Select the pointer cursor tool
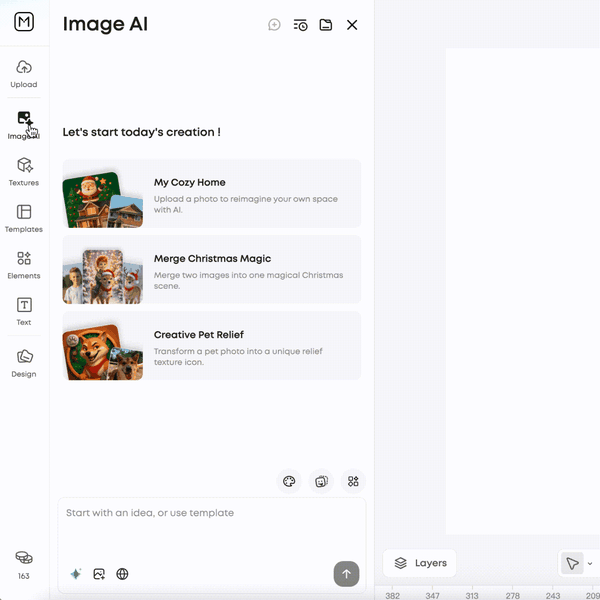 click(572, 563)
